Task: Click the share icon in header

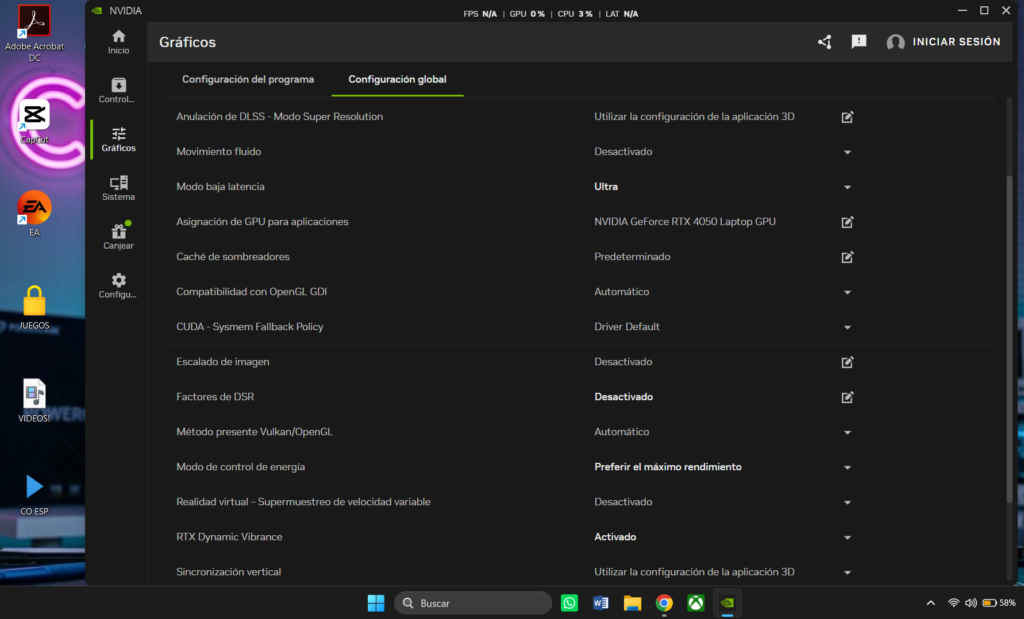Action: click(825, 42)
